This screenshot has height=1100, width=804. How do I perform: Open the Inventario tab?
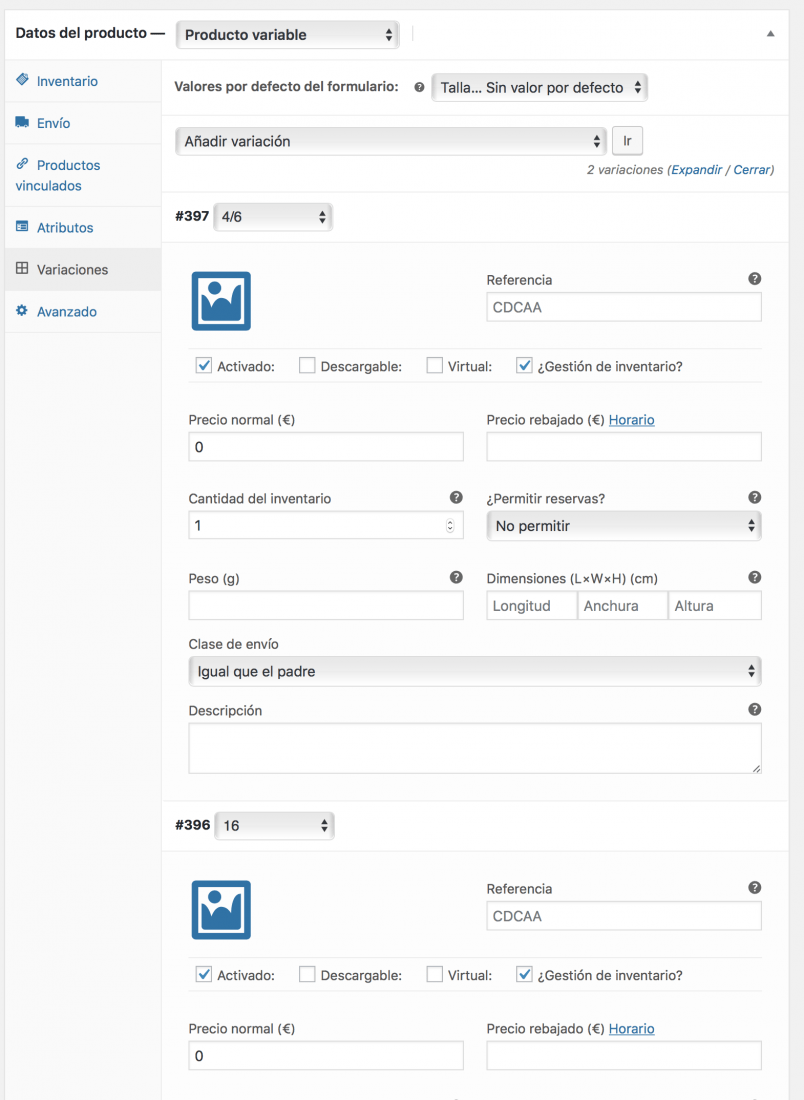coord(67,81)
